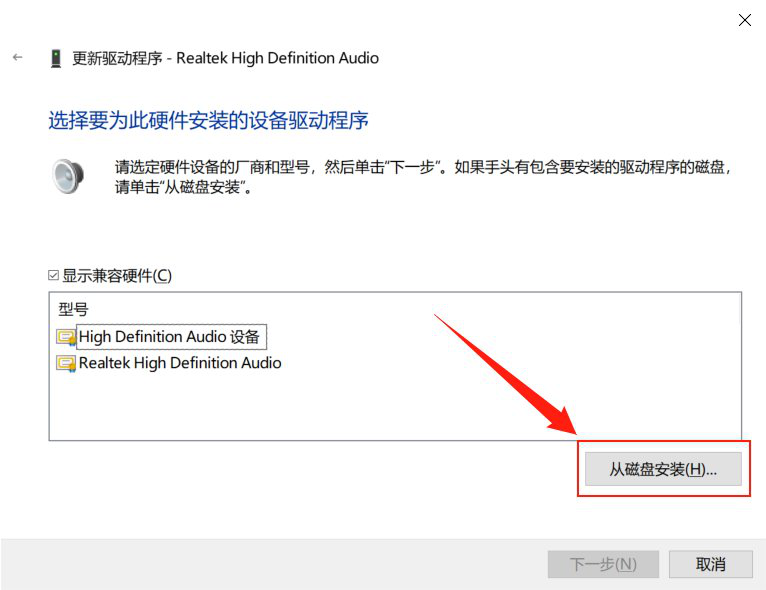Cancel the wizard with 取消
This screenshot has width=766, height=590.
pos(710,564)
